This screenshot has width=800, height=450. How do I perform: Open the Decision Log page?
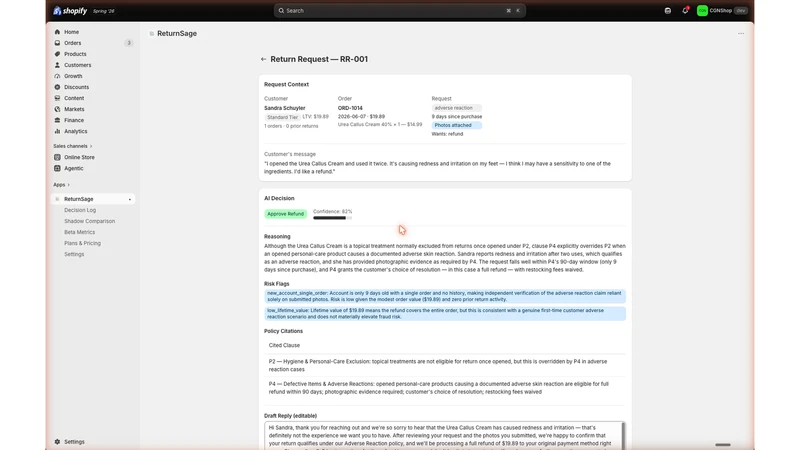pyautogui.click(x=80, y=210)
